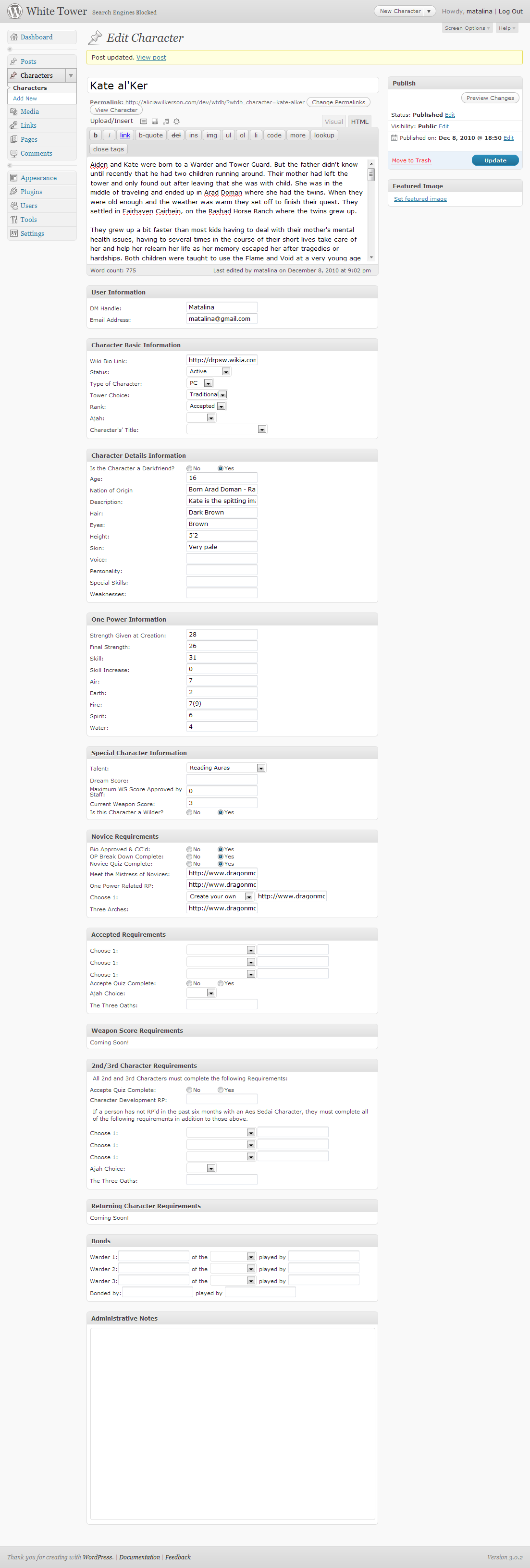
Task: Click Set featured image link
Action: (x=420, y=198)
